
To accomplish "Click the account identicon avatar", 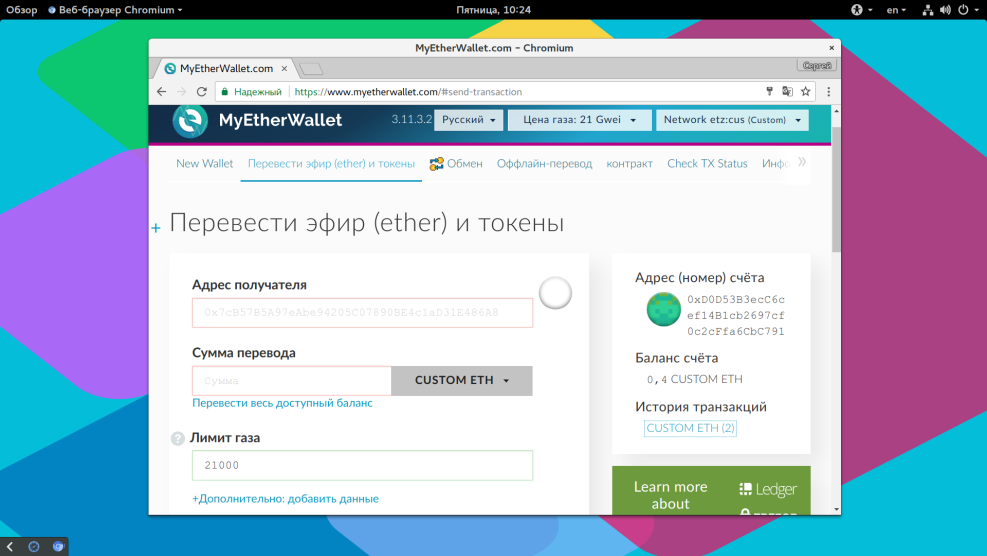I will (663, 309).
